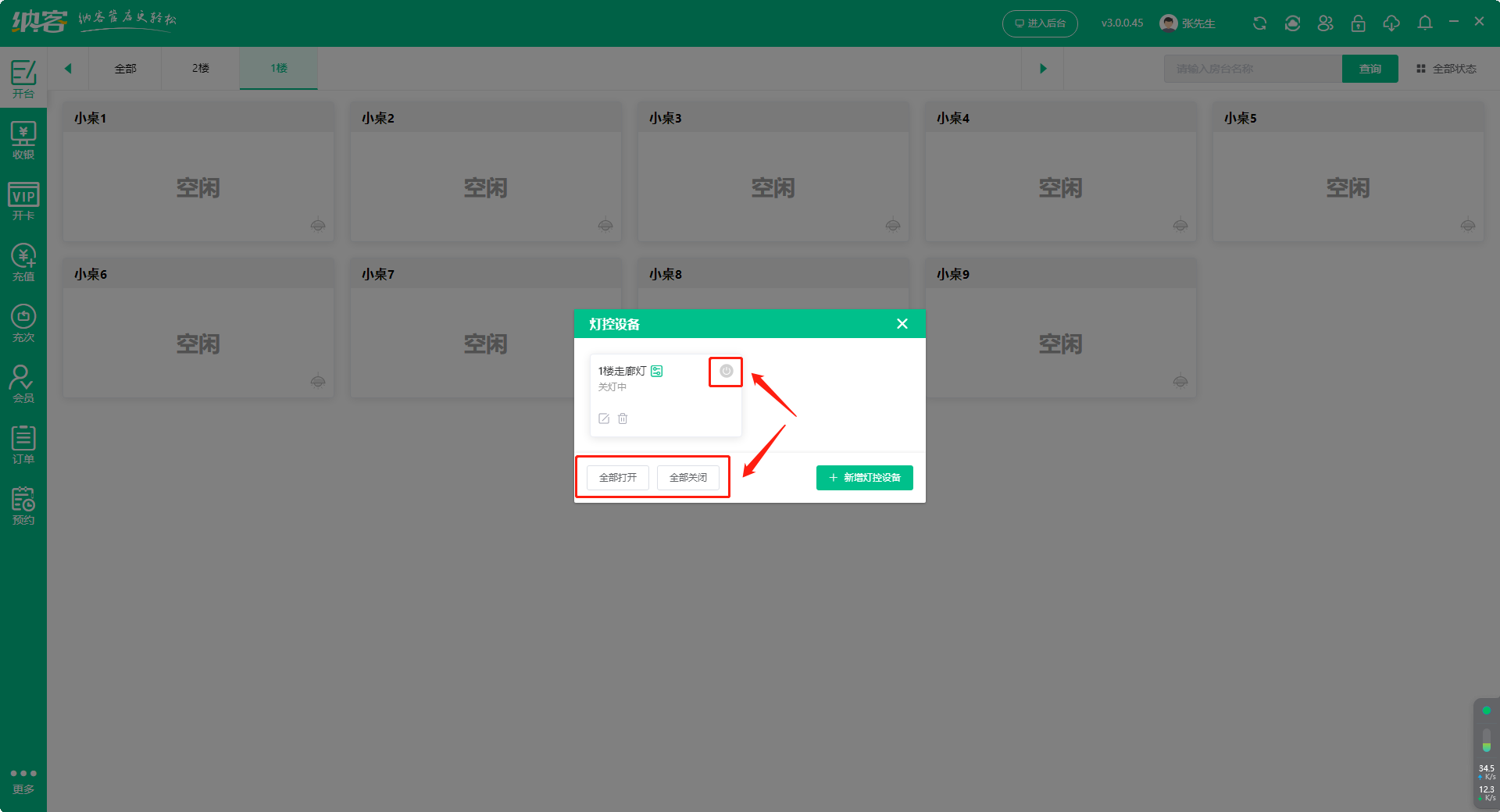This screenshot has height=812, width=1500.
Task: Select the 充值 recharge sidebar icon
Action: click(x=23, y=262)
